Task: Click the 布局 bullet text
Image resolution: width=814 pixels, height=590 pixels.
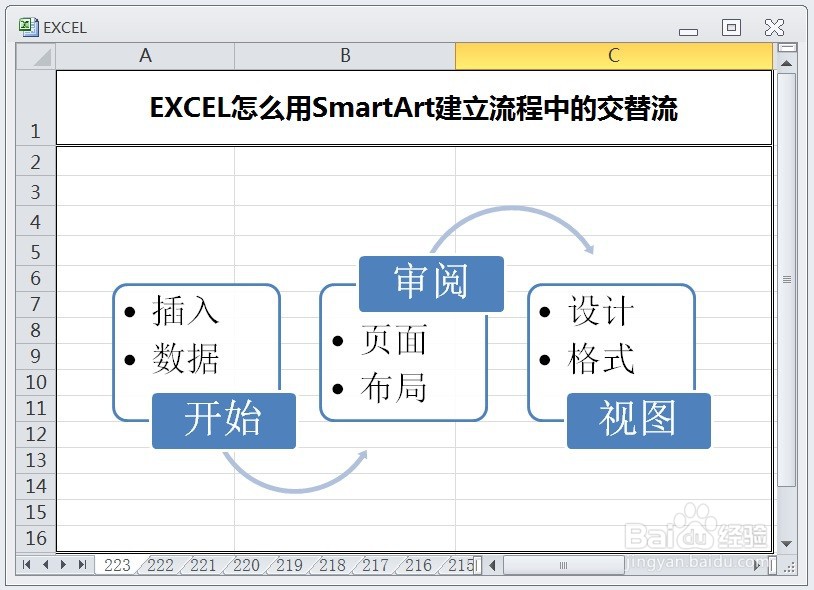Action: click(x=394, y=388)
